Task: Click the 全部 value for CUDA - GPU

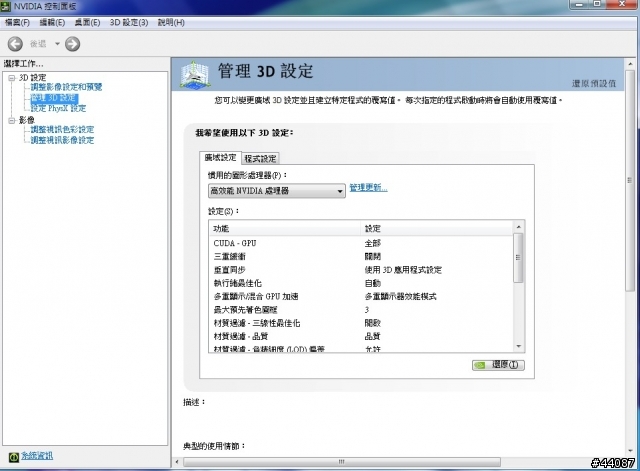Action: pos(372,243)
